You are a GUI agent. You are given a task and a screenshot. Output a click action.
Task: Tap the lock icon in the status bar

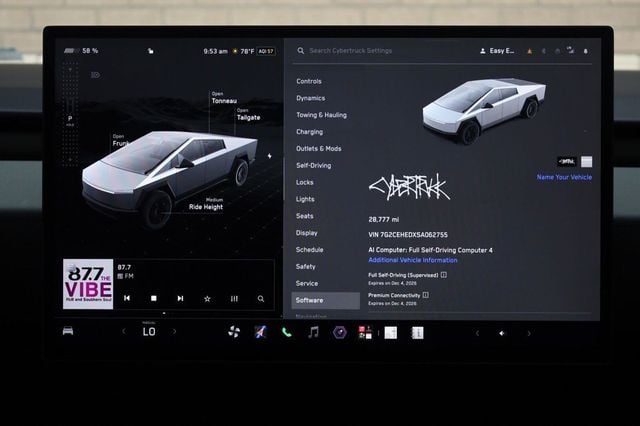[151, 51]
